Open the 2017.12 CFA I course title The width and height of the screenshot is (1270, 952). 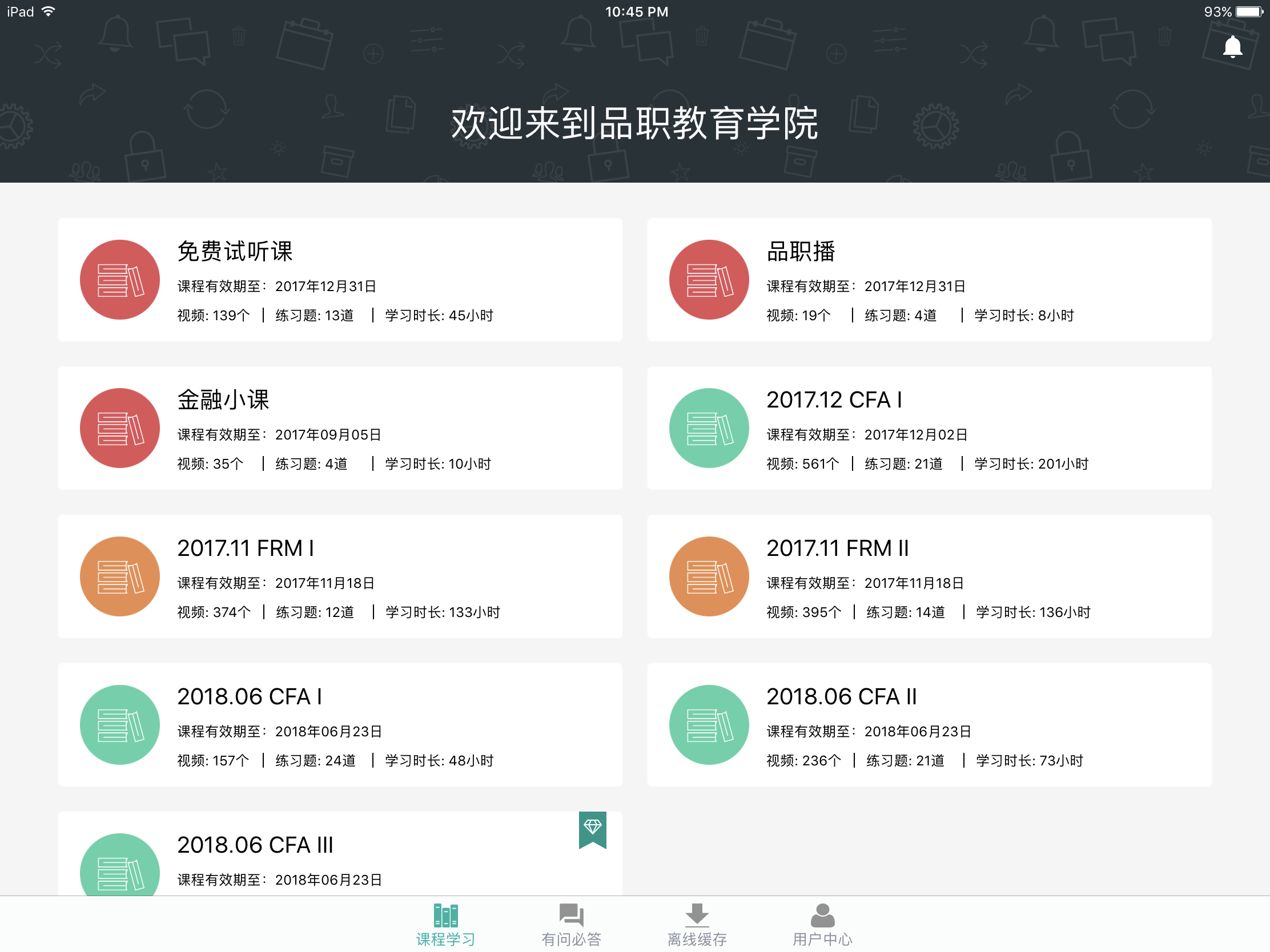coord(834,400)
